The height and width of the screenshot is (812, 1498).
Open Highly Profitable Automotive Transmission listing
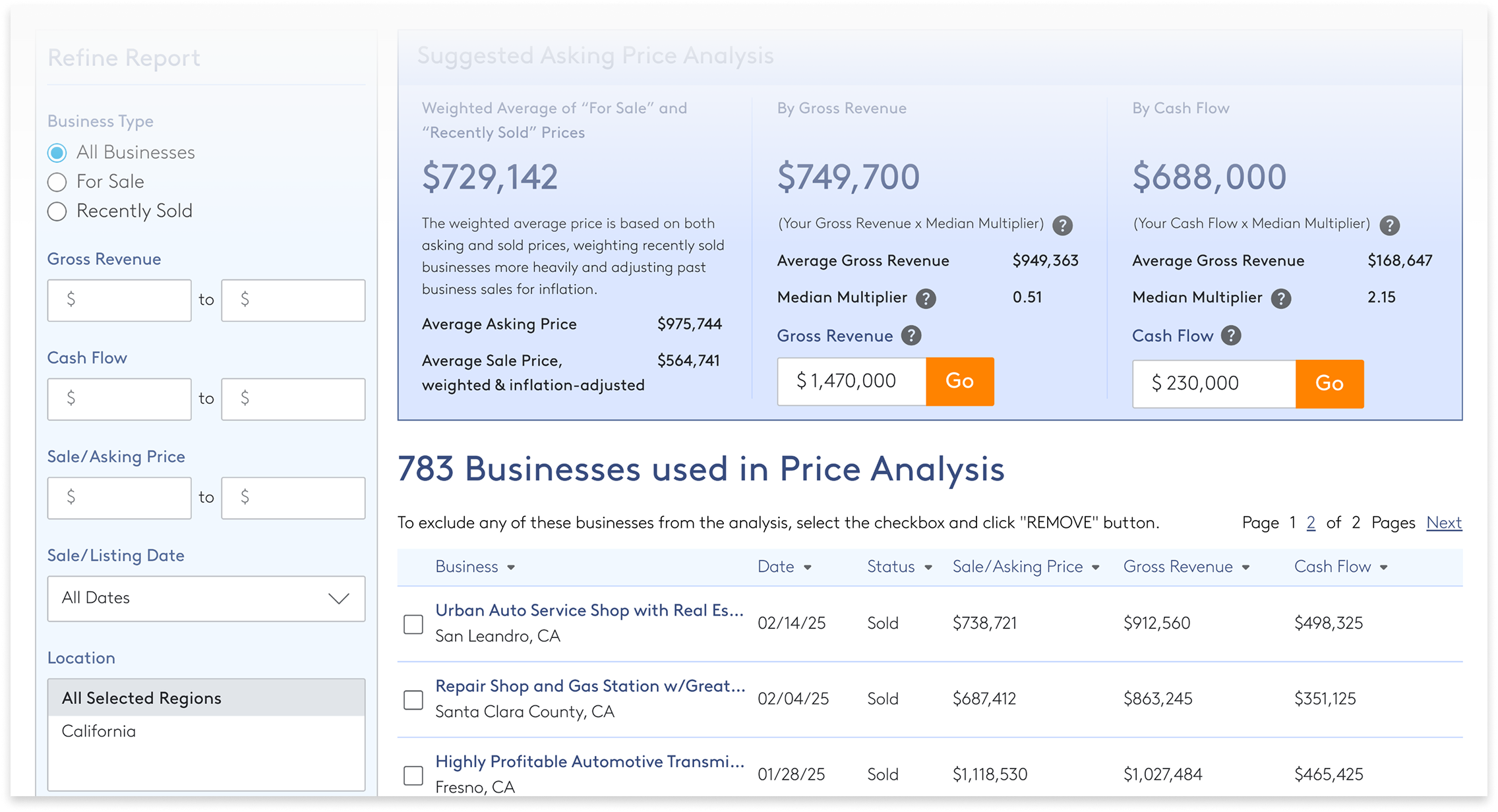[x=589, y=762]
